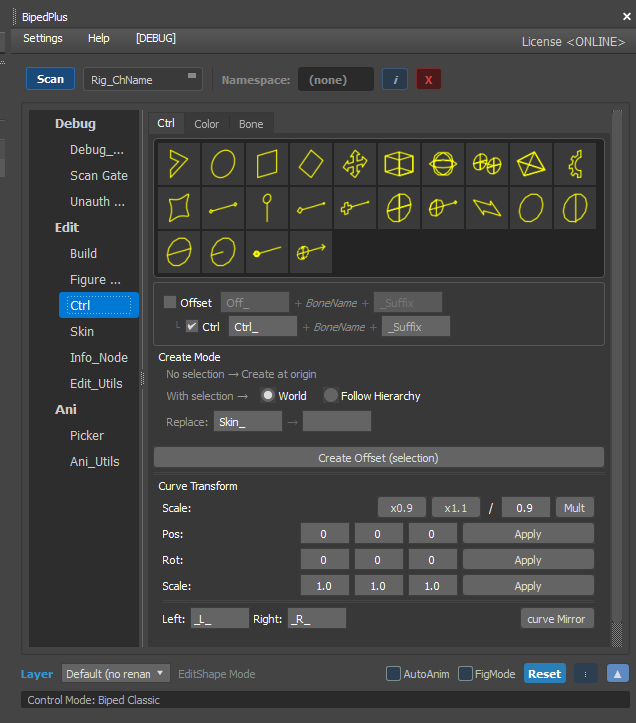Click the x1.1 scale button

point(456,508)
